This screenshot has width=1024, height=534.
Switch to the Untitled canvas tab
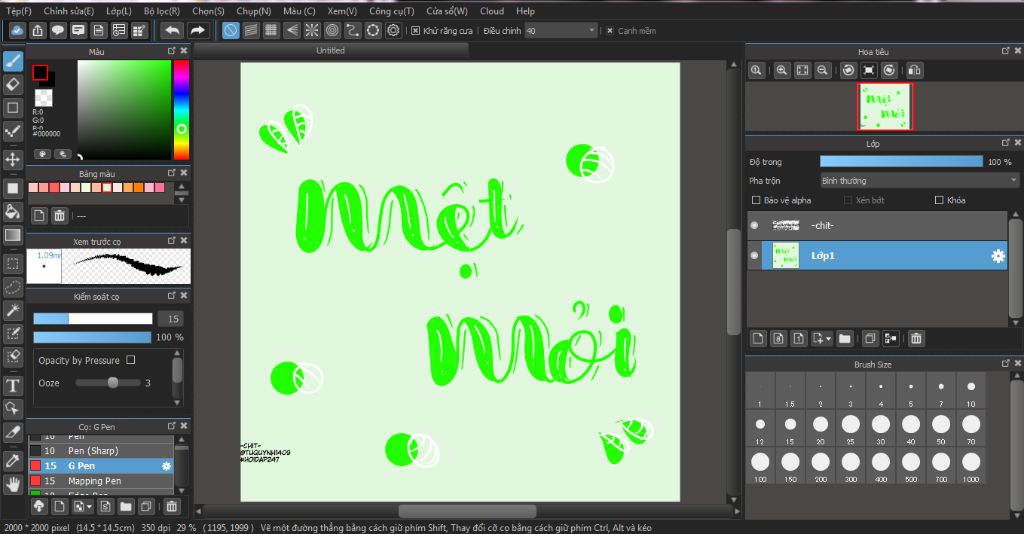coord(330,50)
